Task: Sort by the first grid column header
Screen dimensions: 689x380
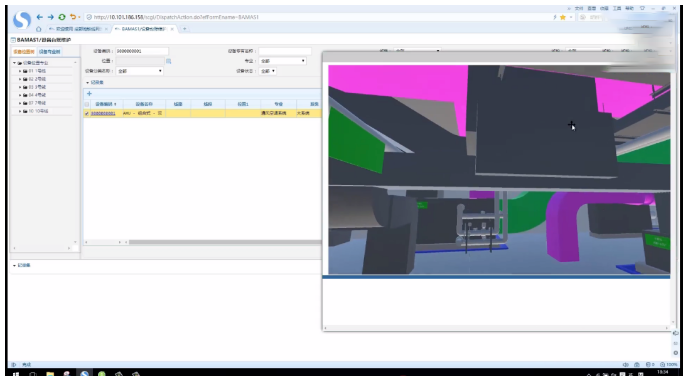Action: (106, 105)
